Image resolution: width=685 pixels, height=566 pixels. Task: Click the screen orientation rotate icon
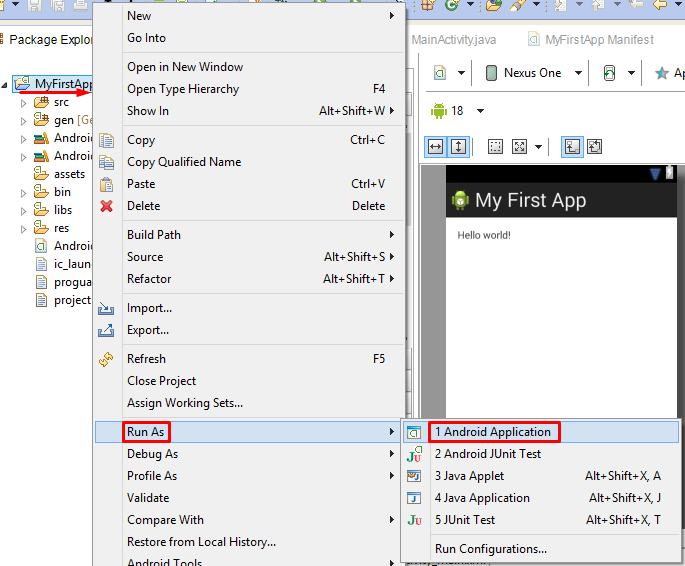609,73
